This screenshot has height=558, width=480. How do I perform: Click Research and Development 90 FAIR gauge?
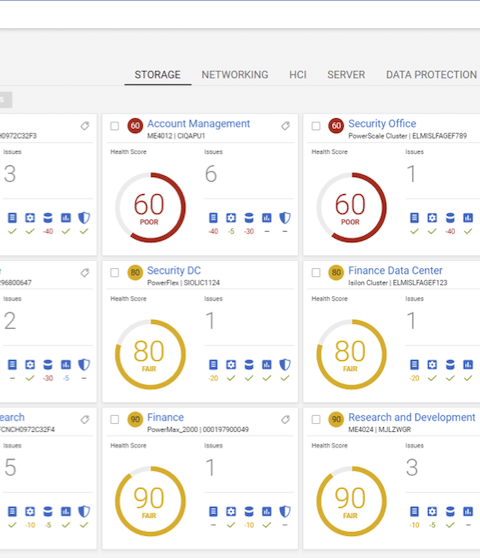[x=352, y=501]
